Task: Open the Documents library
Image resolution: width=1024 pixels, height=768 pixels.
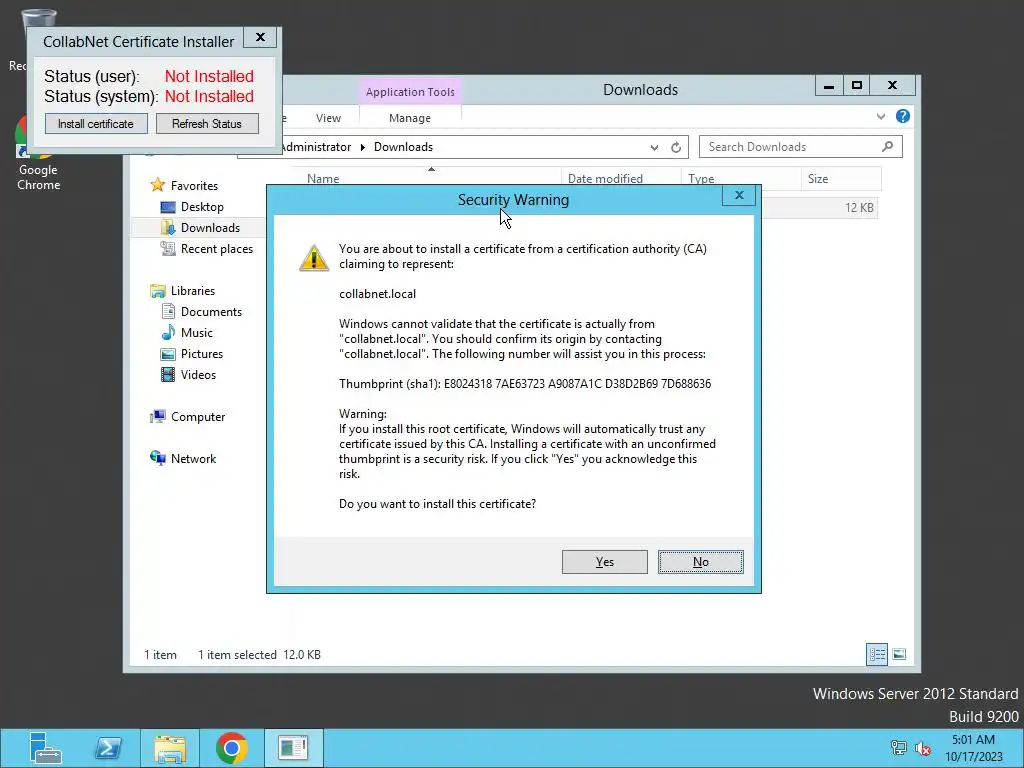Action: pos(211,312)
